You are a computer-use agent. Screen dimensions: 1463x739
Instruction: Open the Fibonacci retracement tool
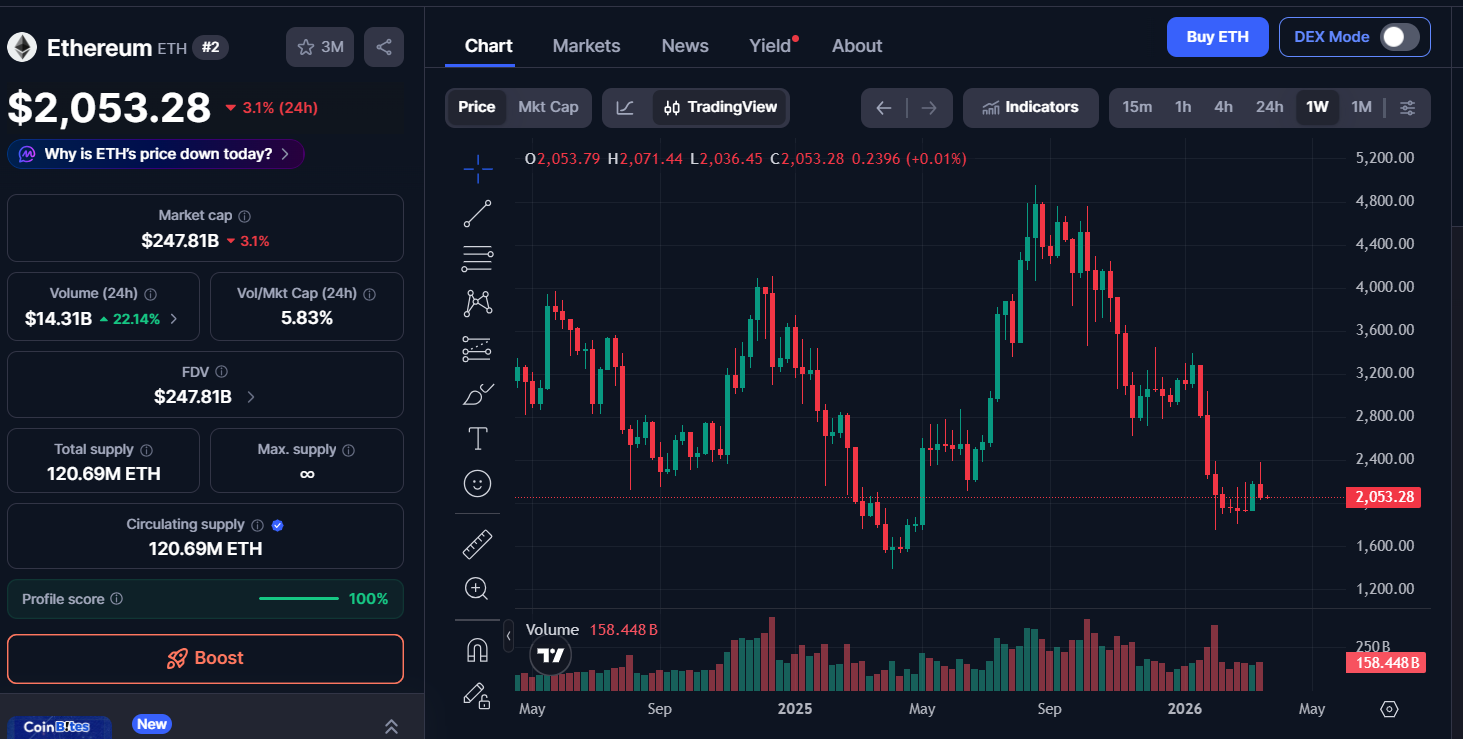click(478, 259)
